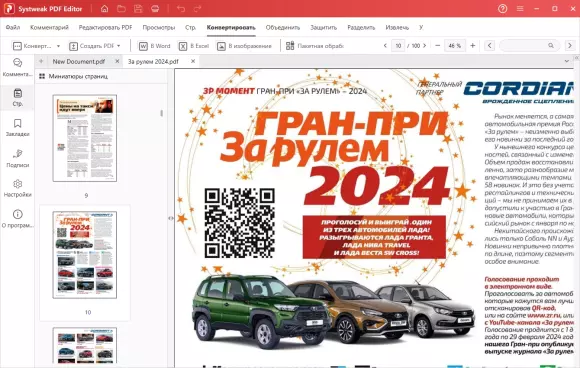
Task: Print document via the printer icon
Action: (155, 9)
